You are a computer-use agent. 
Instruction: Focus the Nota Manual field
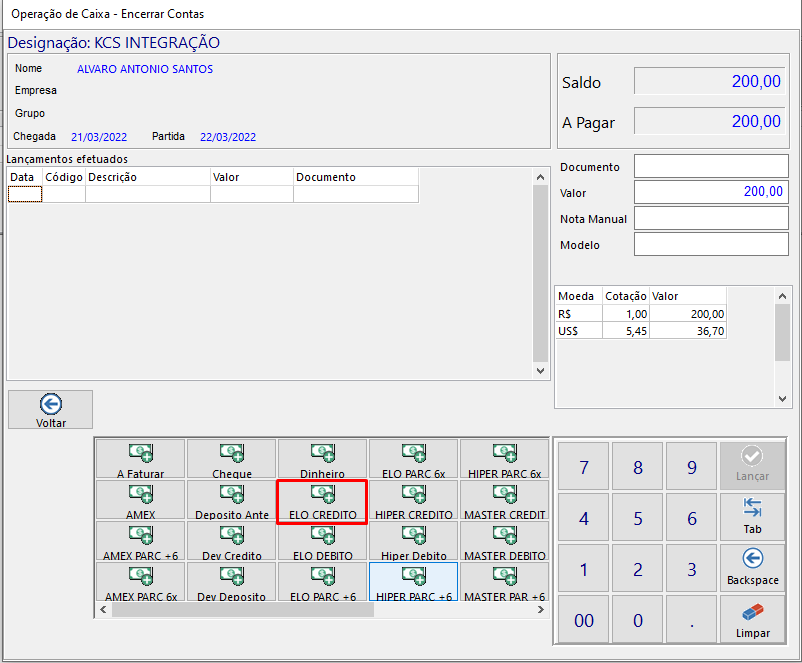pyautogui.click(x=711, y=218)
